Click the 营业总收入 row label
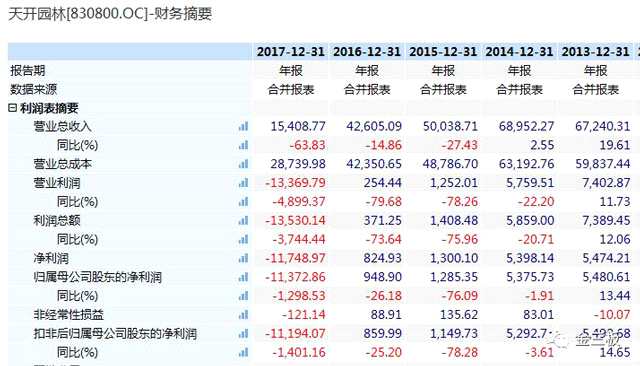The width and height of the screenshot is (640, 366). point(62,126)
